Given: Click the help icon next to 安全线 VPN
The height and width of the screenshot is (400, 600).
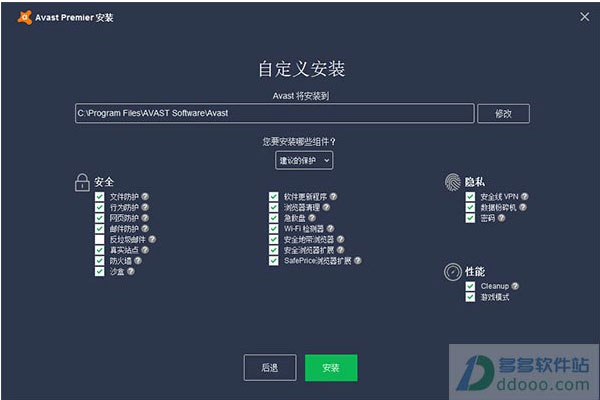Looking at the screenshot, I should [x=525, y=196].
